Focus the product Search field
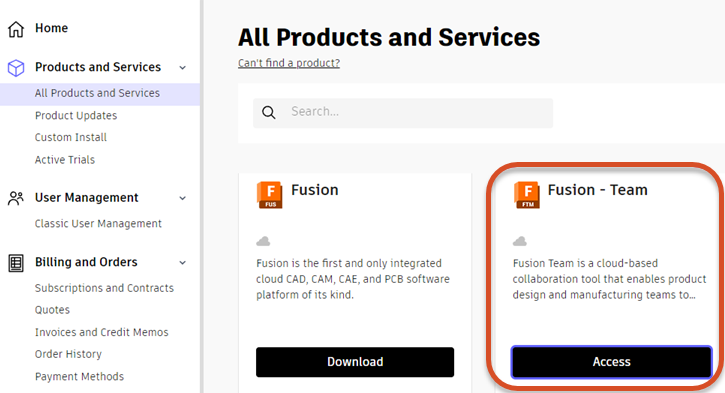725x393 pixels. (x=403, y=113)
